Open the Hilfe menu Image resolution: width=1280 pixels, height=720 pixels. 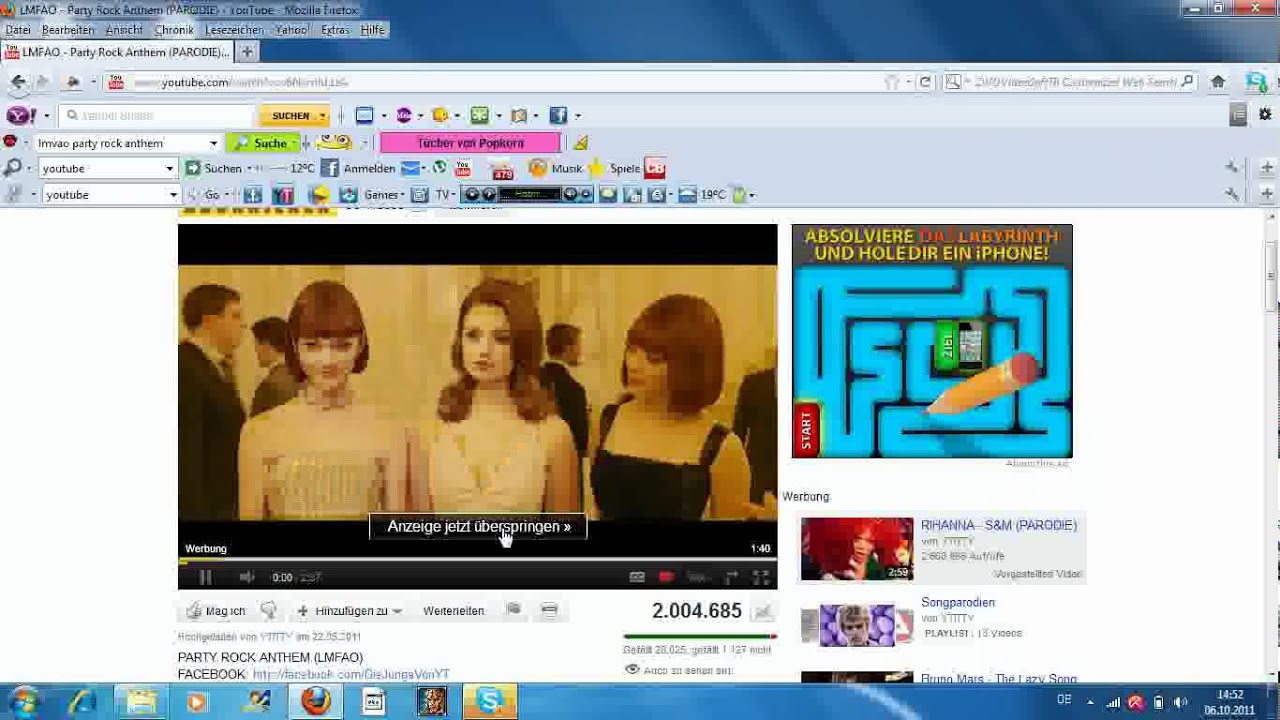pos(373,30)
